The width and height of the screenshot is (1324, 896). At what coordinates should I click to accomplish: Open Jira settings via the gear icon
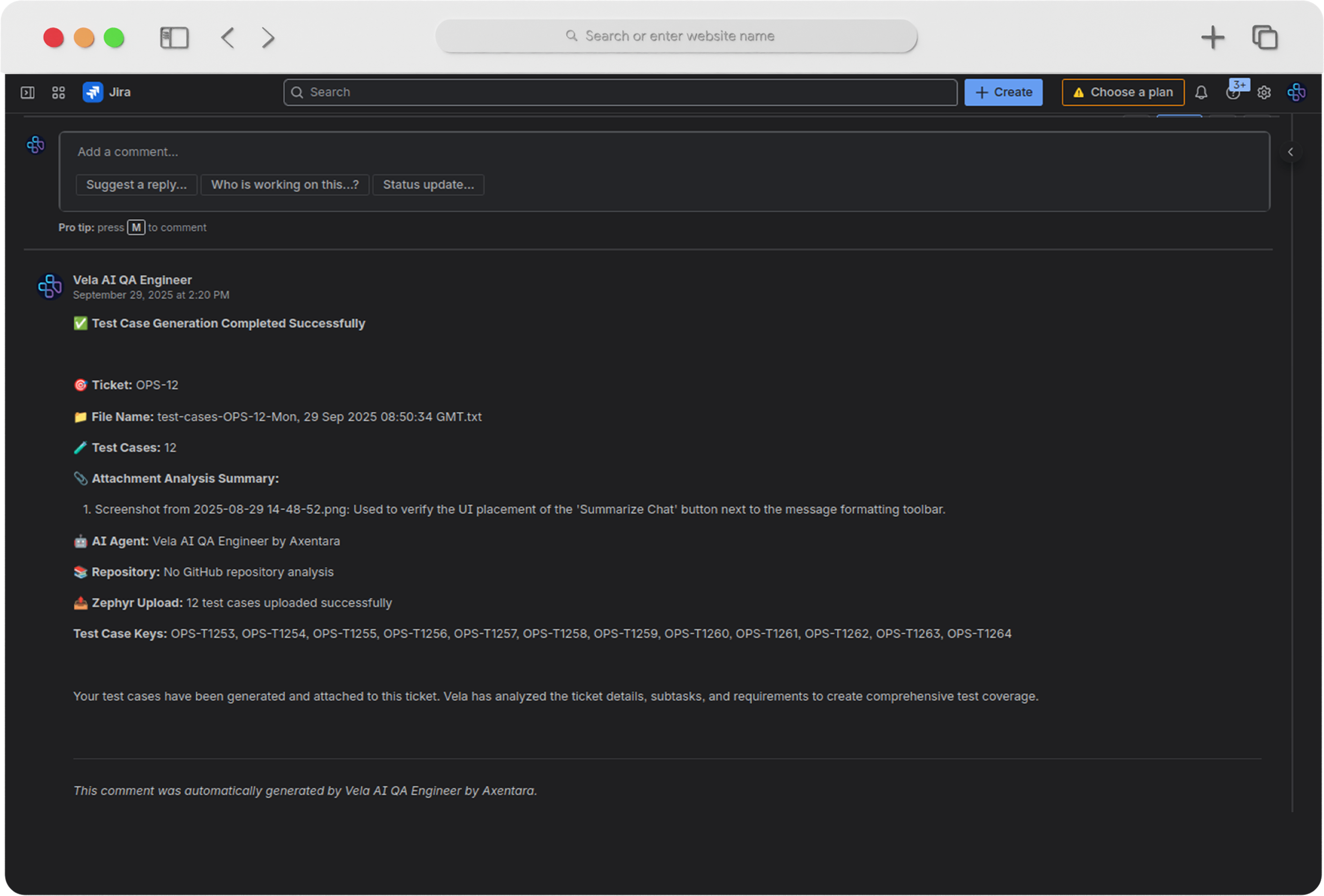tap(1264, 92)
